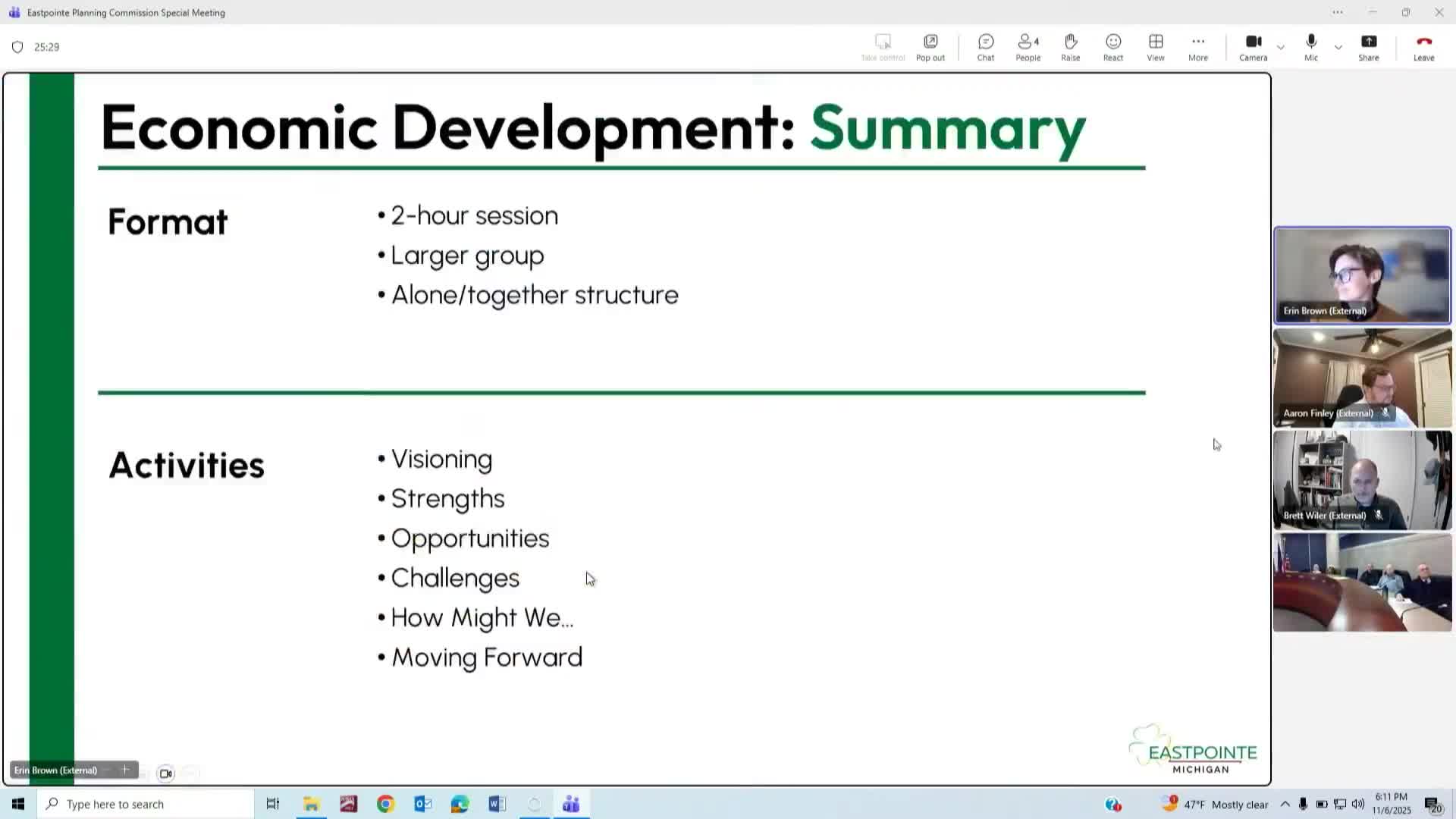Click the plus button beside Erin Brown's name label
Image resolution: width=1456 pixels, height=819 pixels.
(x=125, y=770)
